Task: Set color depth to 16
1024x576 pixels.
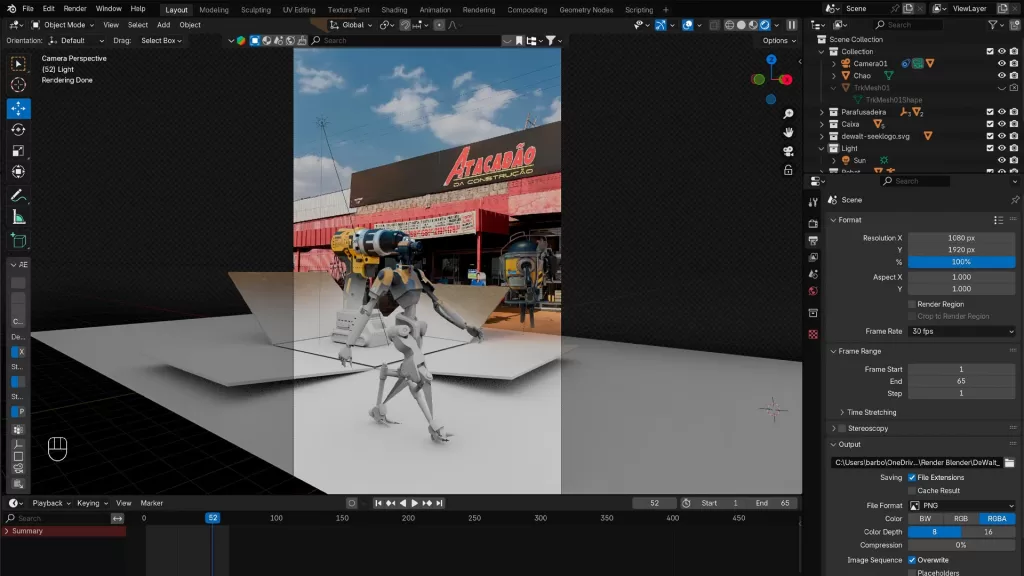Action: pos(988,532)
